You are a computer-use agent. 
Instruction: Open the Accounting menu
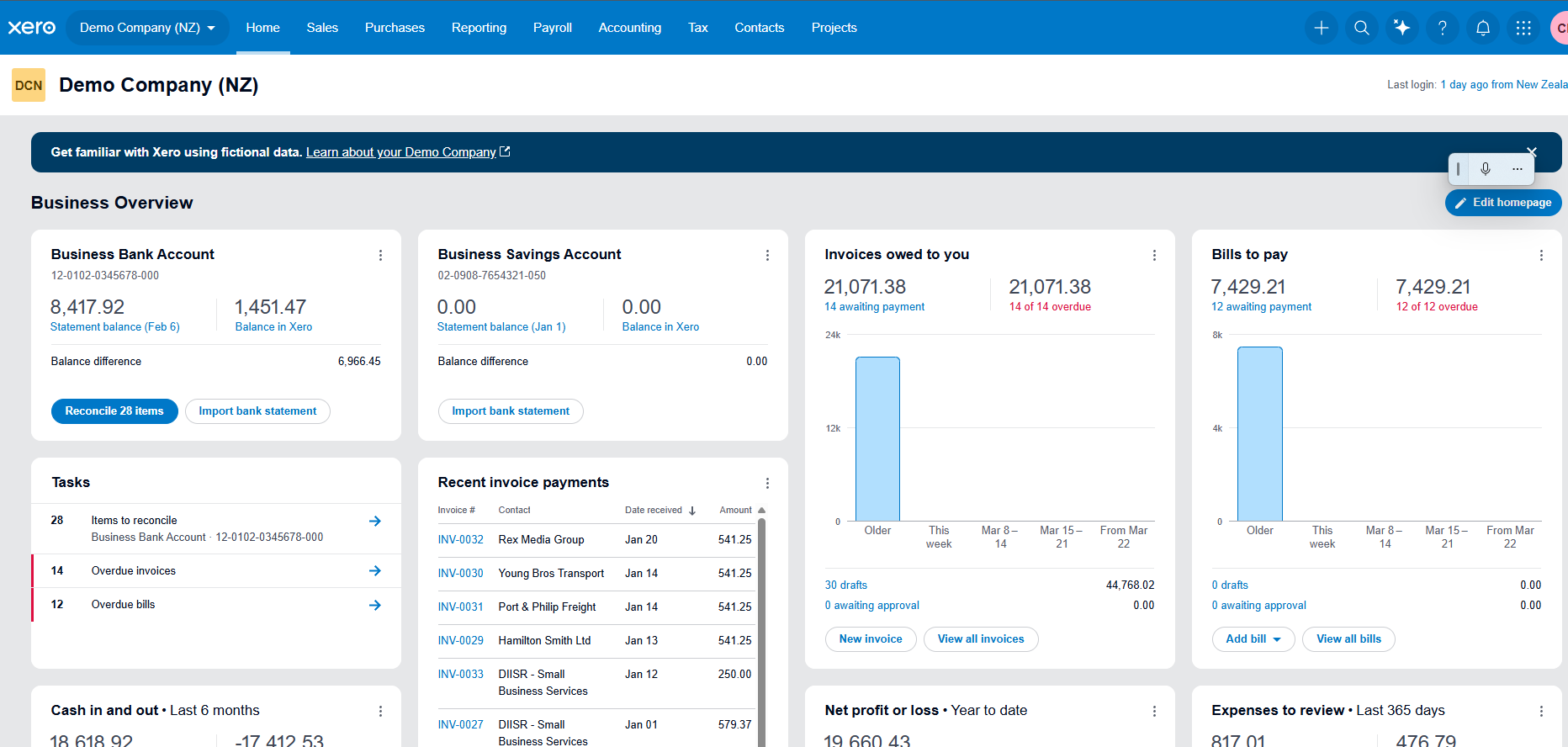[x=629, y=28]
